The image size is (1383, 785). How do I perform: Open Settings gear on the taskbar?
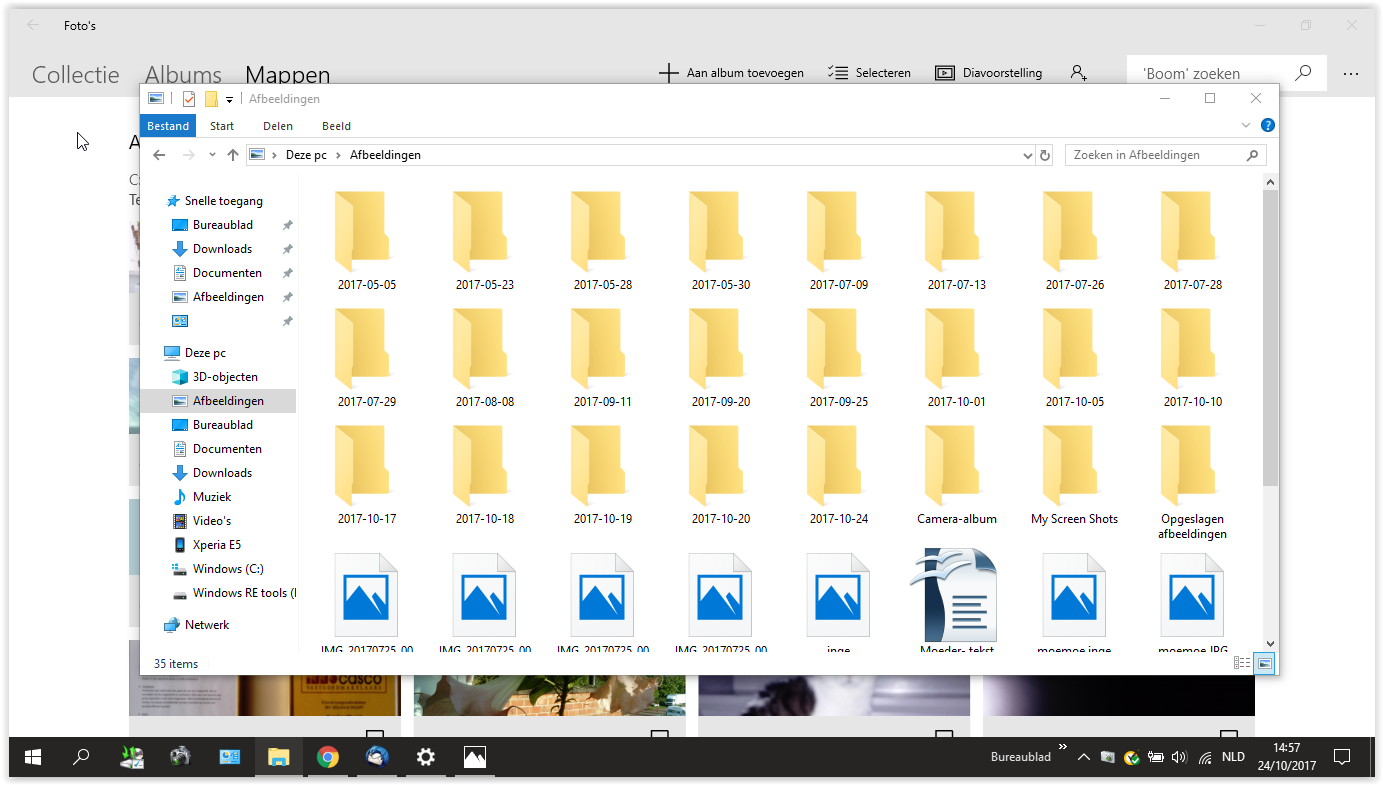[426, 757]
